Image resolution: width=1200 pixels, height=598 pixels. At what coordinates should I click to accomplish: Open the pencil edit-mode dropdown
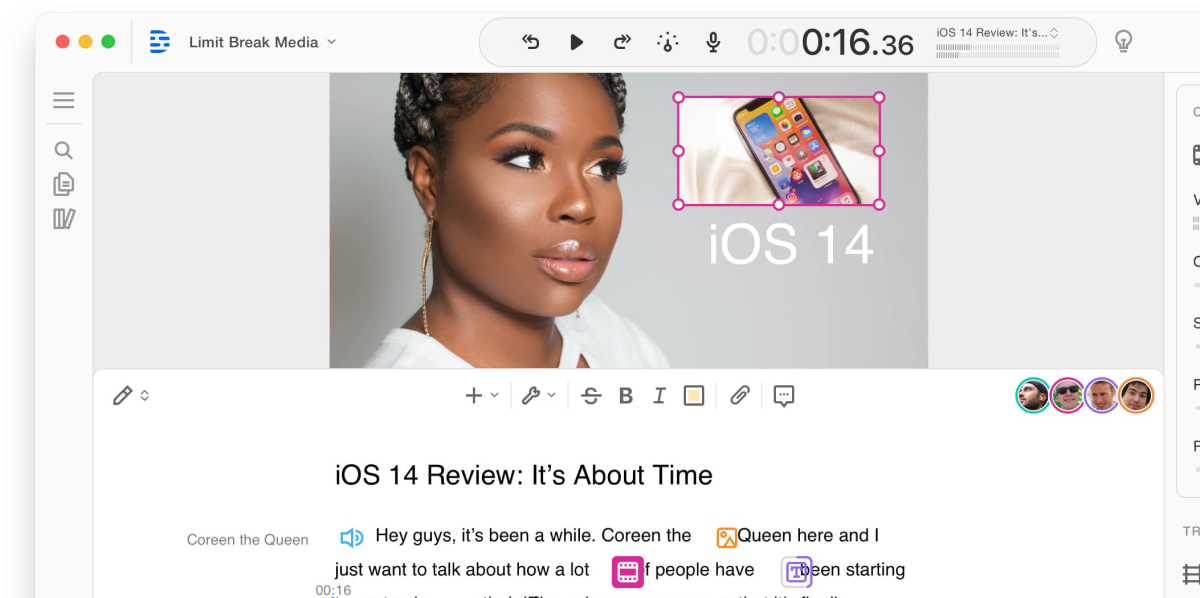click(131, 396)
